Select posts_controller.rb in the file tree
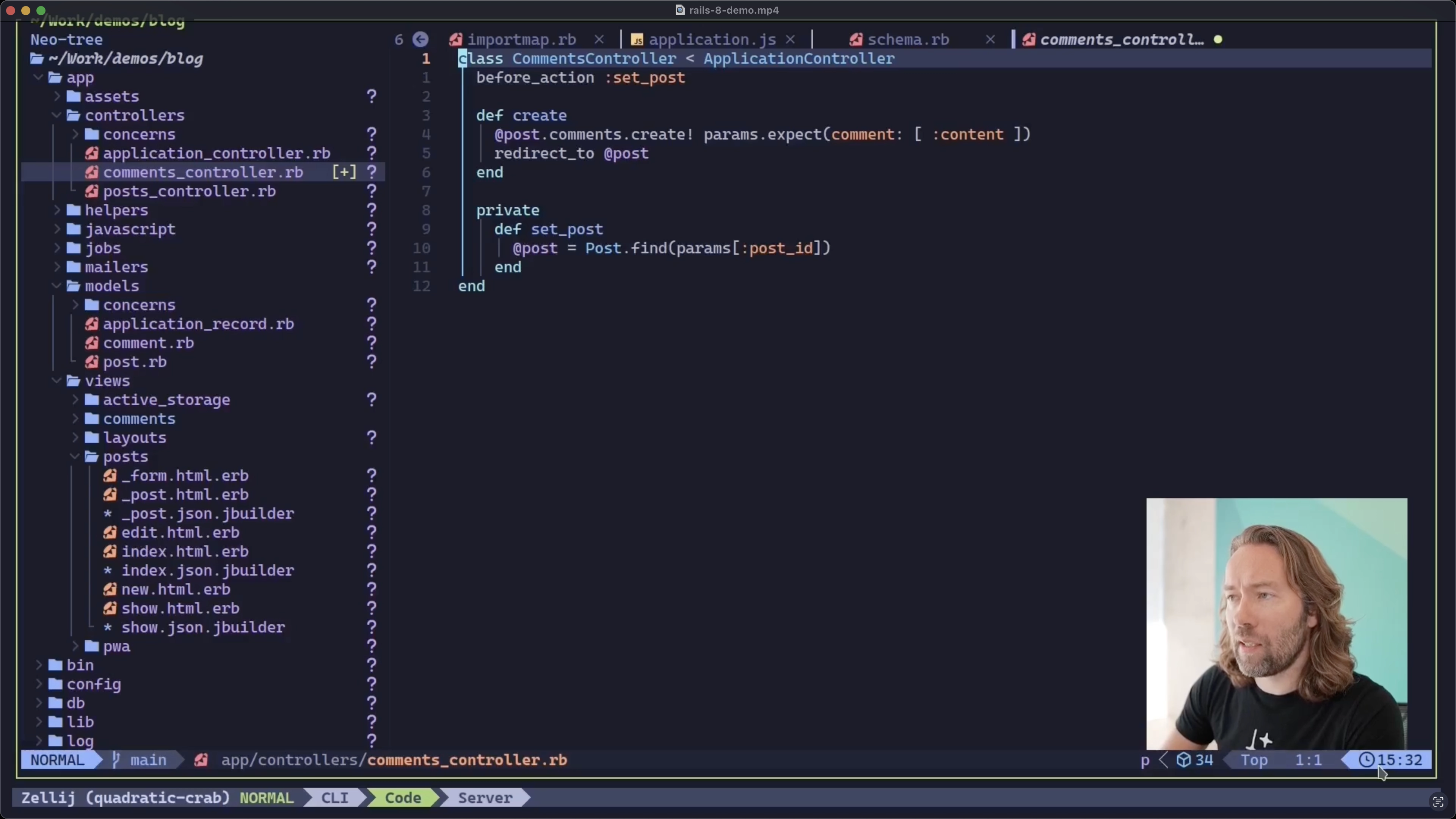Image resolution: width=1456 pixels, height=819 pixels. point(189,191)
